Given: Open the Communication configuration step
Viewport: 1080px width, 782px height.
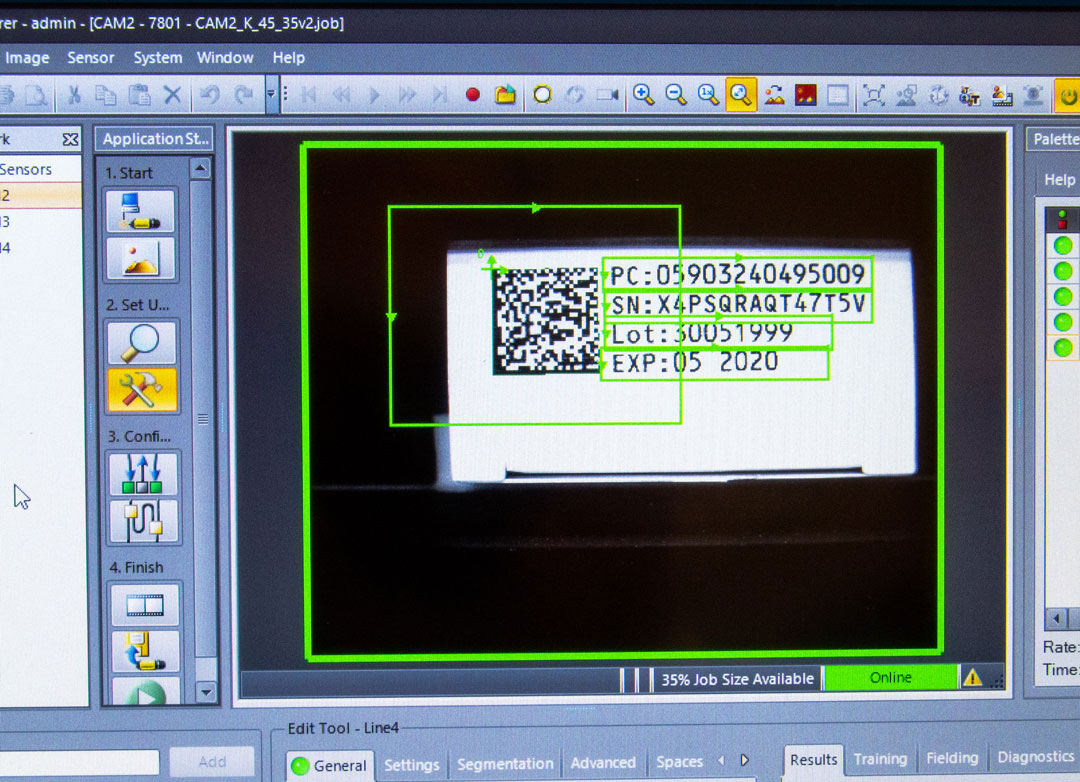Looking at the screenshot, I should pyautogui.click(x=143, y=521).
